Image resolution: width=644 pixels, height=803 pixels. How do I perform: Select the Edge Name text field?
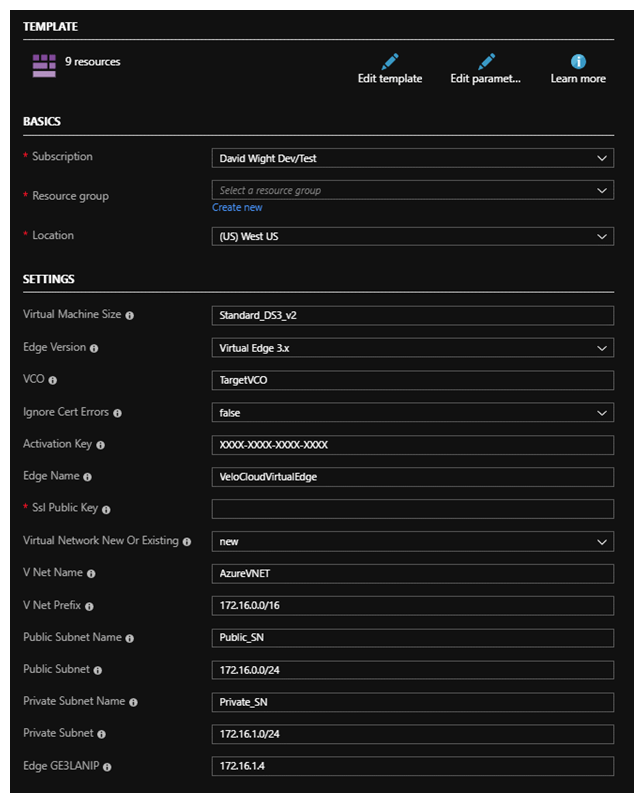(412, 477)
